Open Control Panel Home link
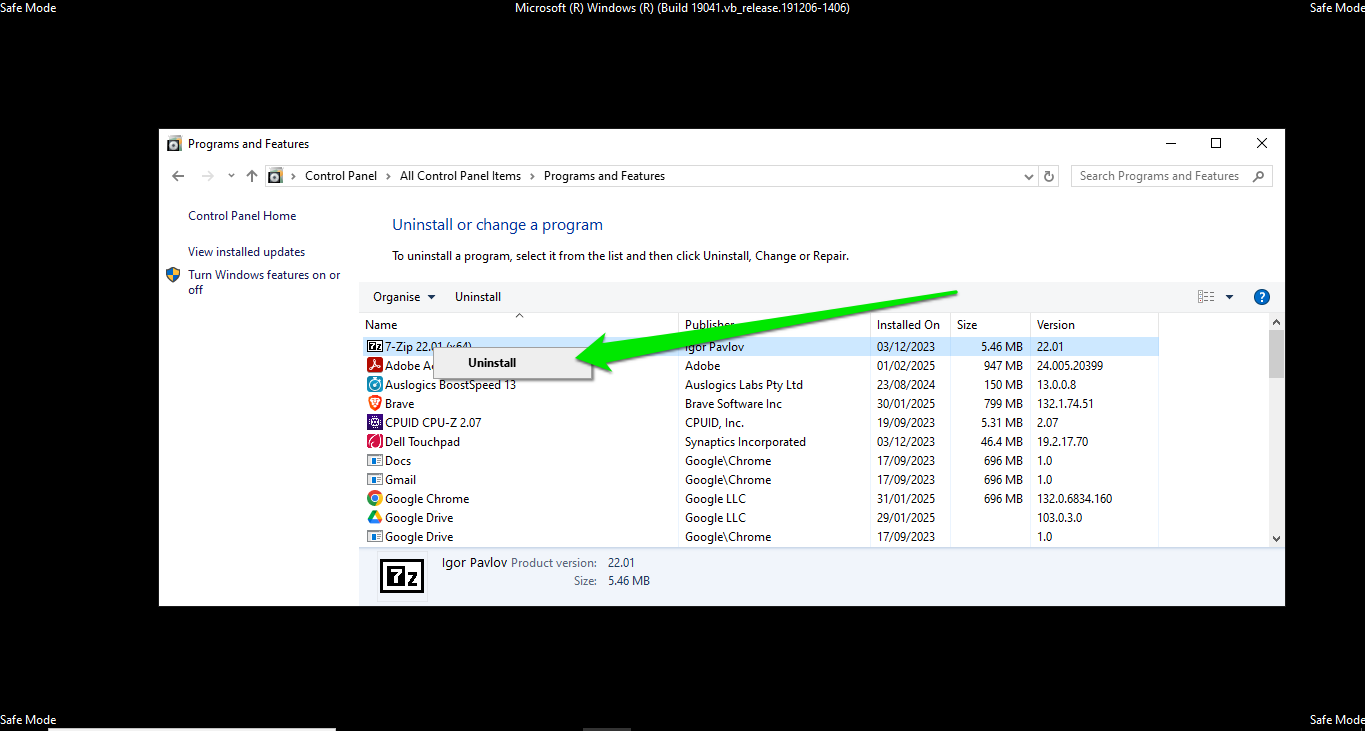The height and width of the screenshot is (731, 1365). [242, 216]
